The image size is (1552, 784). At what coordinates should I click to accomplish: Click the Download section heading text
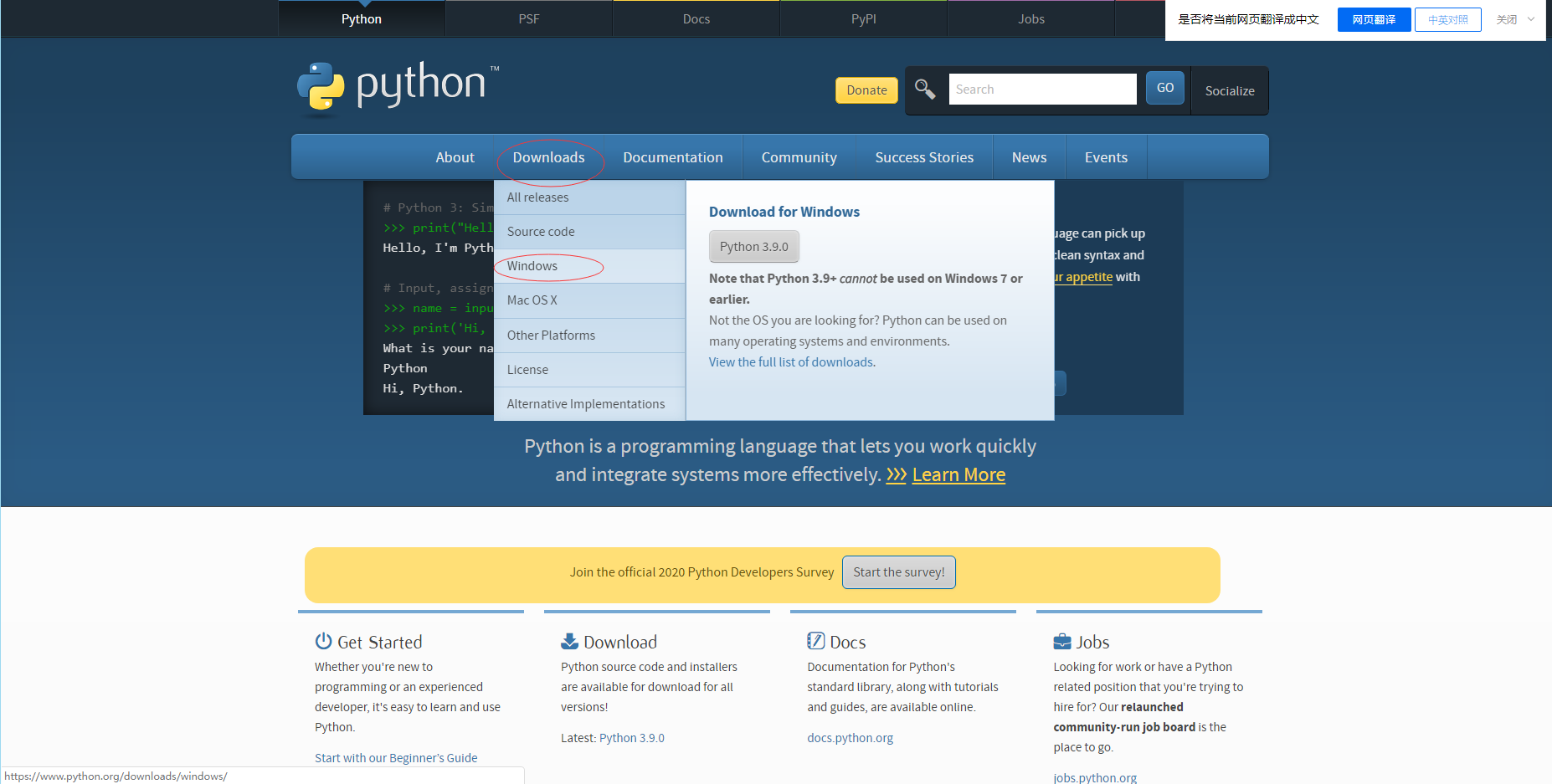point(620,643)
